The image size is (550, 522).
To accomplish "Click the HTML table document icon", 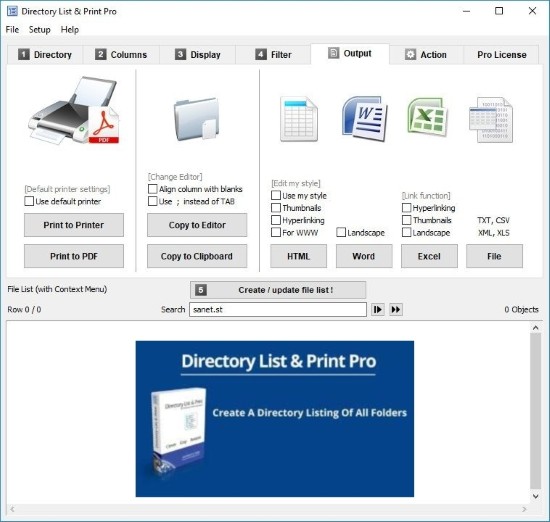I will [299, 119].
